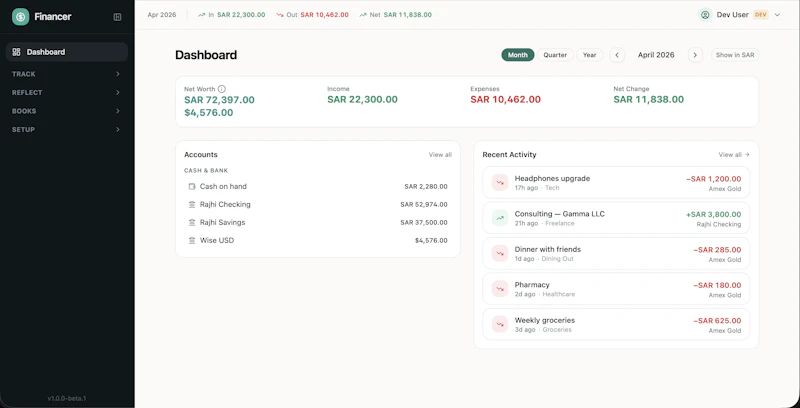The image size is (800, 408).
Task: View all recent activity link
Action: click(x=734, y=155)
